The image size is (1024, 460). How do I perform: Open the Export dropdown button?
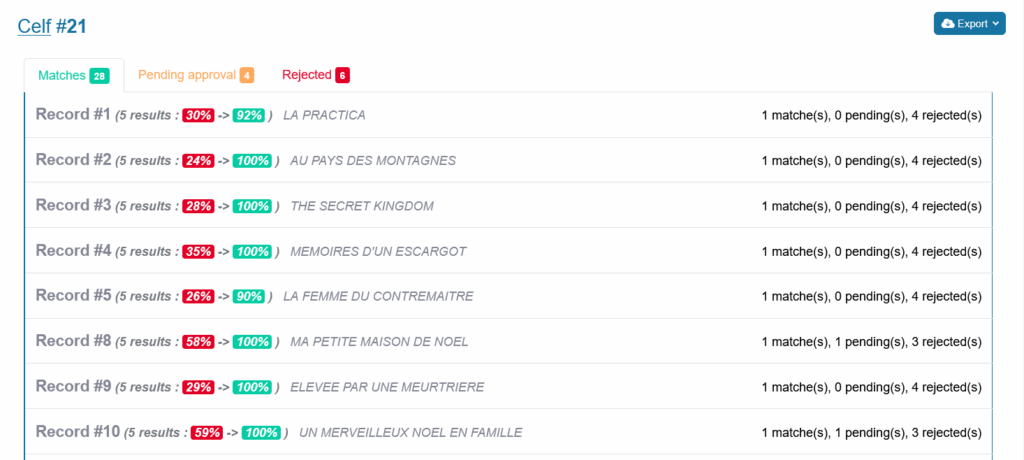tap(969, 24)
